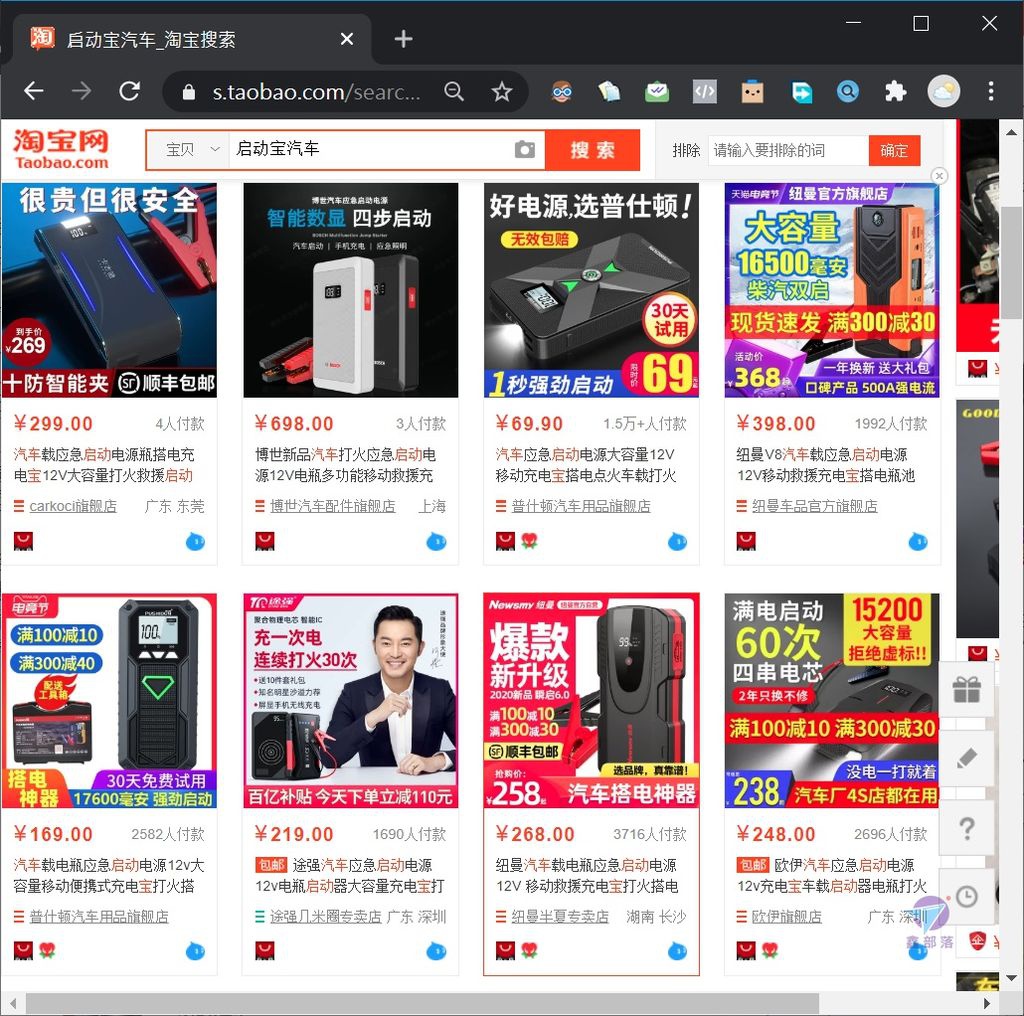Viewport: 1024px width, 1016px height.
Task: Open the gift icon in right sidebar
Action: point(967,690)
